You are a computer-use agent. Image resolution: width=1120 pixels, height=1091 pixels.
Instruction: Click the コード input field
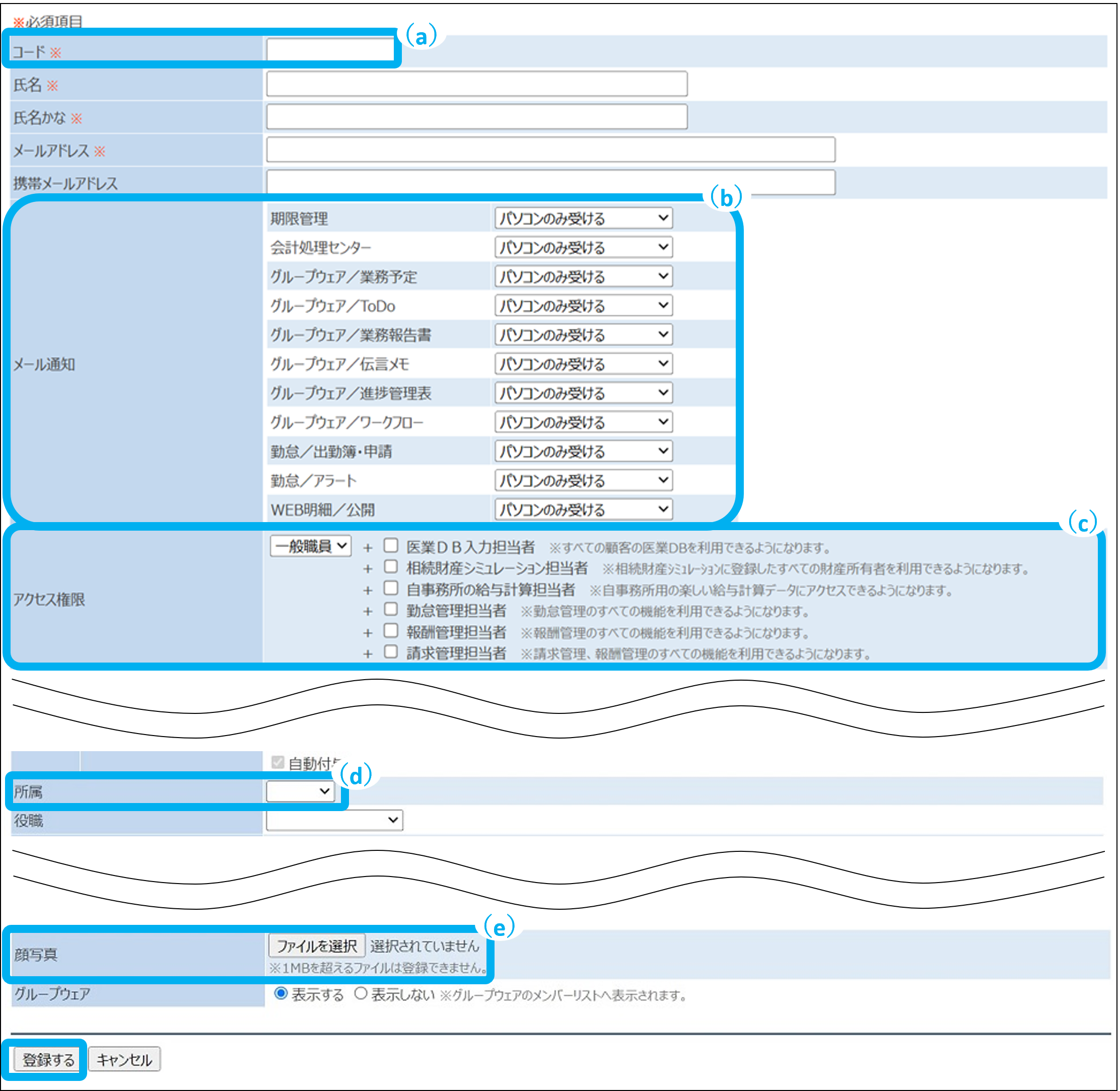pos(329,50)
